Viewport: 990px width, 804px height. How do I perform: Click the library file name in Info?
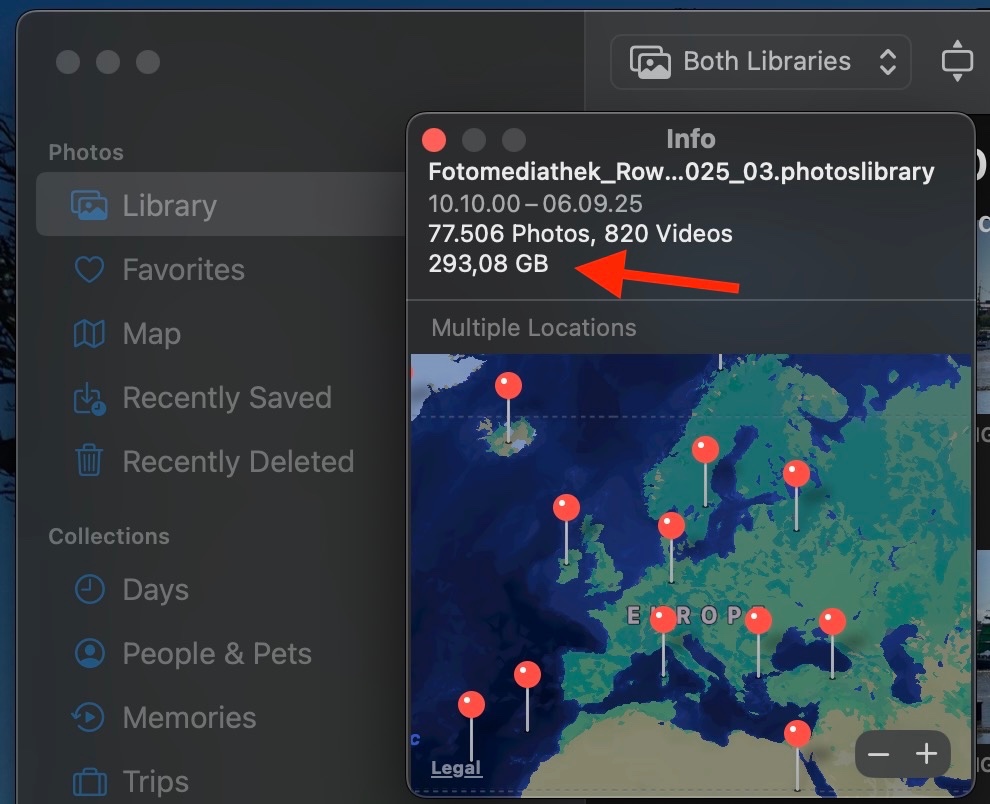[x=680, y=172]
